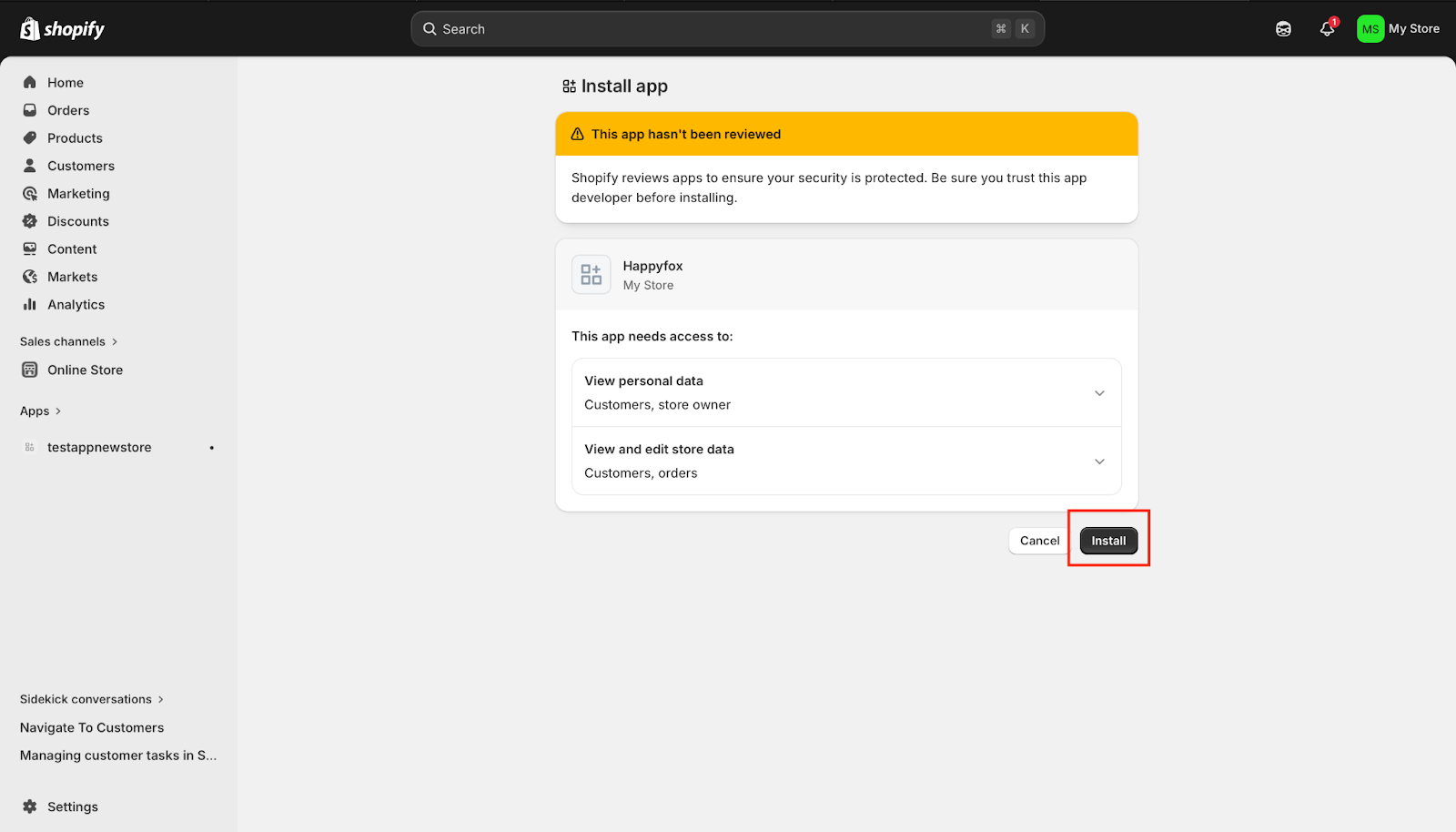Open Orders in the sidebar
The image size is (1456, 832).
pos(68,111)
